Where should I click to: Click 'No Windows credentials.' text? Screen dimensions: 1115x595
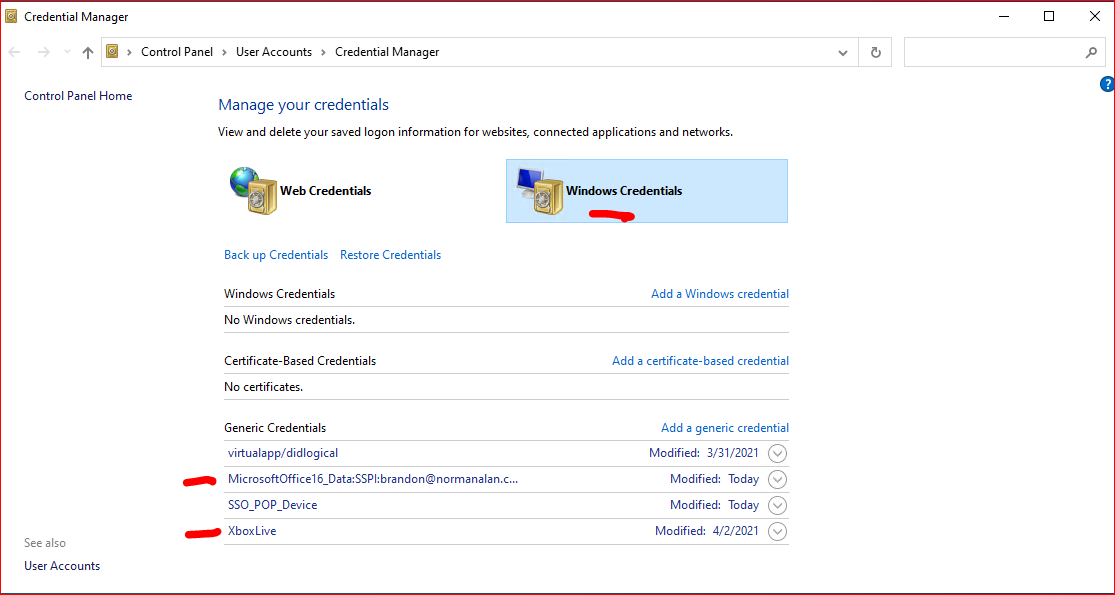289,320
